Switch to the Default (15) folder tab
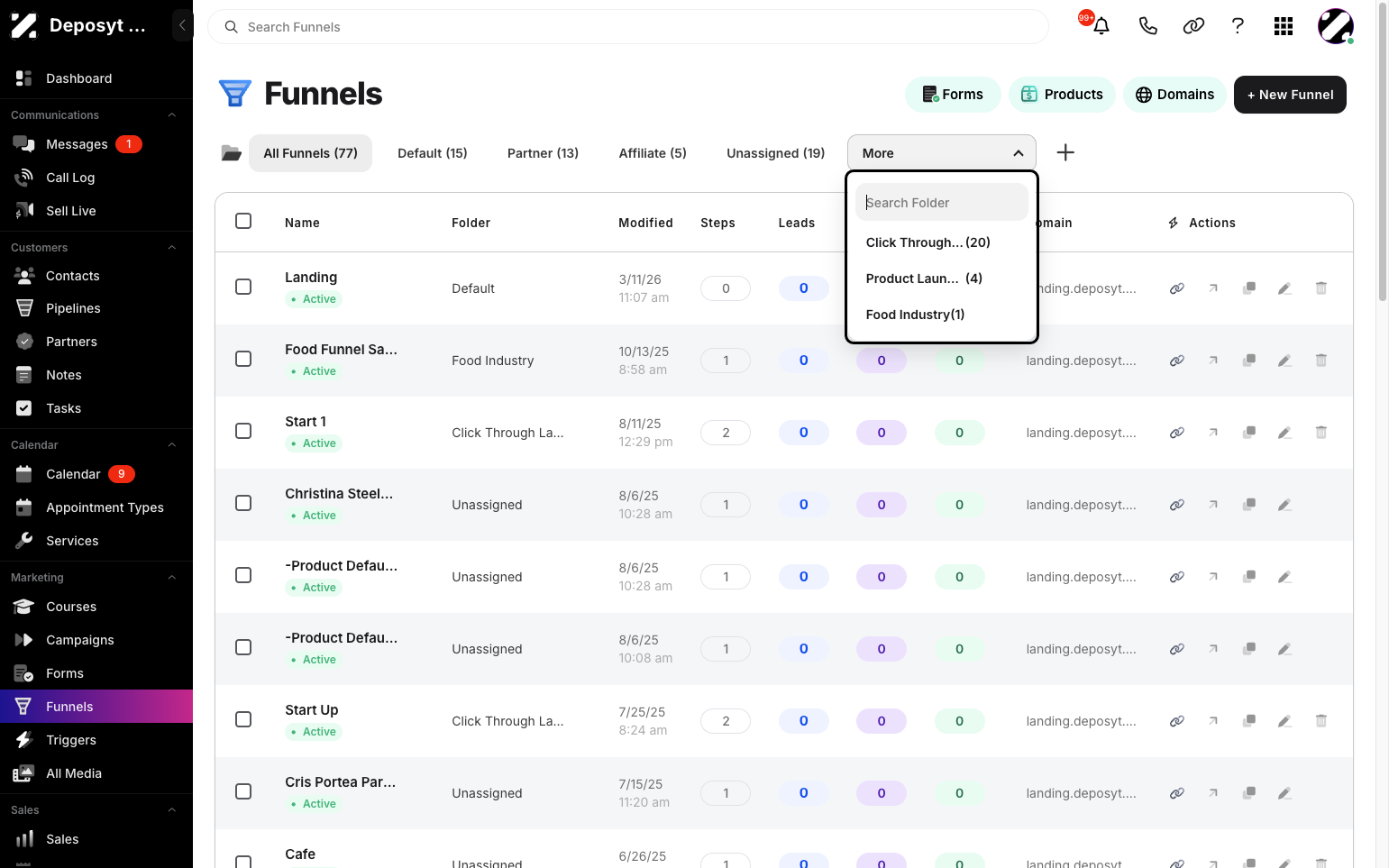Image resolution: width=1389 pixels, height=868 pixels. click(433, 153)
